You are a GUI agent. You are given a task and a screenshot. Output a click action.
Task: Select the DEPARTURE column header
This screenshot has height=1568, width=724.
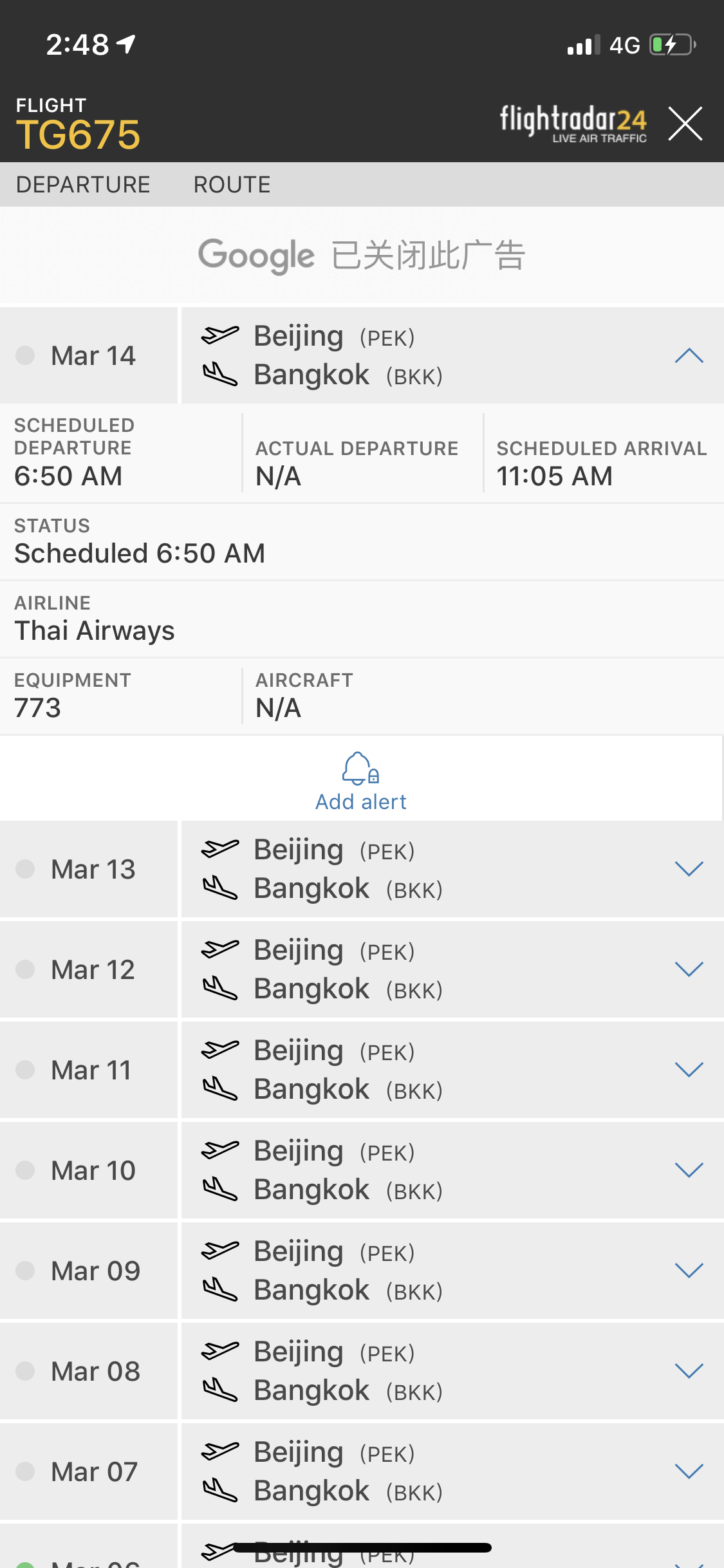coord(83,185)
